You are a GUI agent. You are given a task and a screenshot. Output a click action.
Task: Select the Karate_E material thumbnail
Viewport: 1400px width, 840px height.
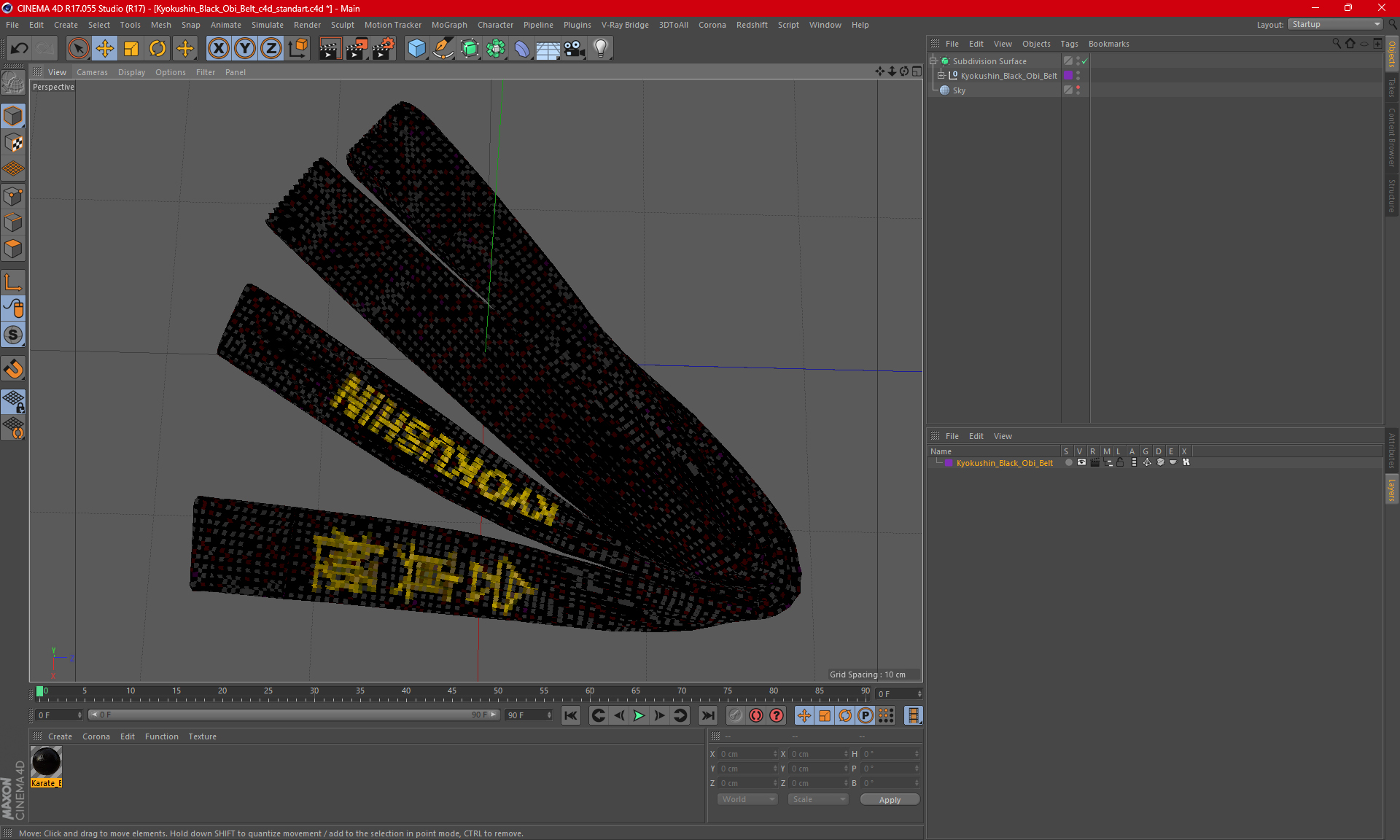point(46,762)
